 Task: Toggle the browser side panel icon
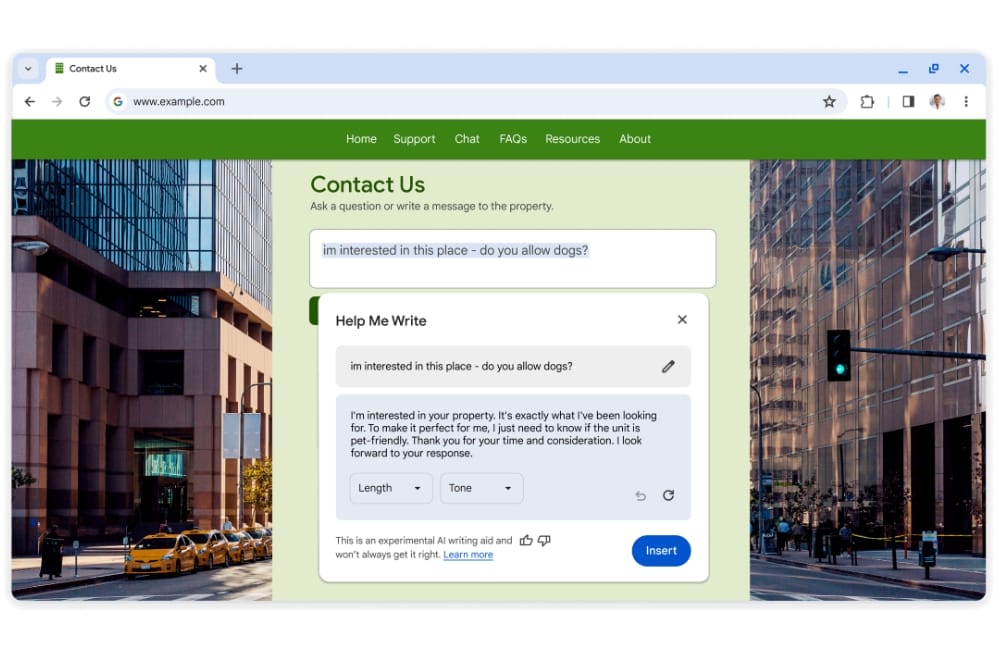(x=908, y=102)
